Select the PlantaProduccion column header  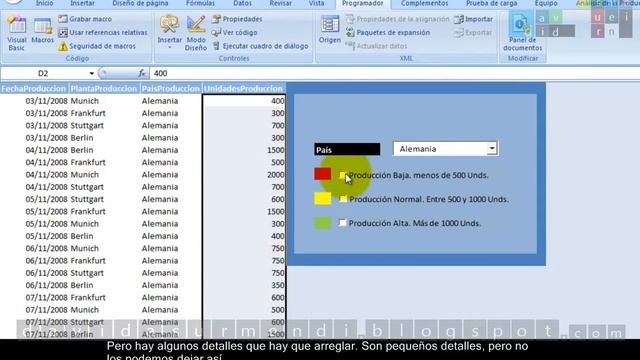[104, 89]
